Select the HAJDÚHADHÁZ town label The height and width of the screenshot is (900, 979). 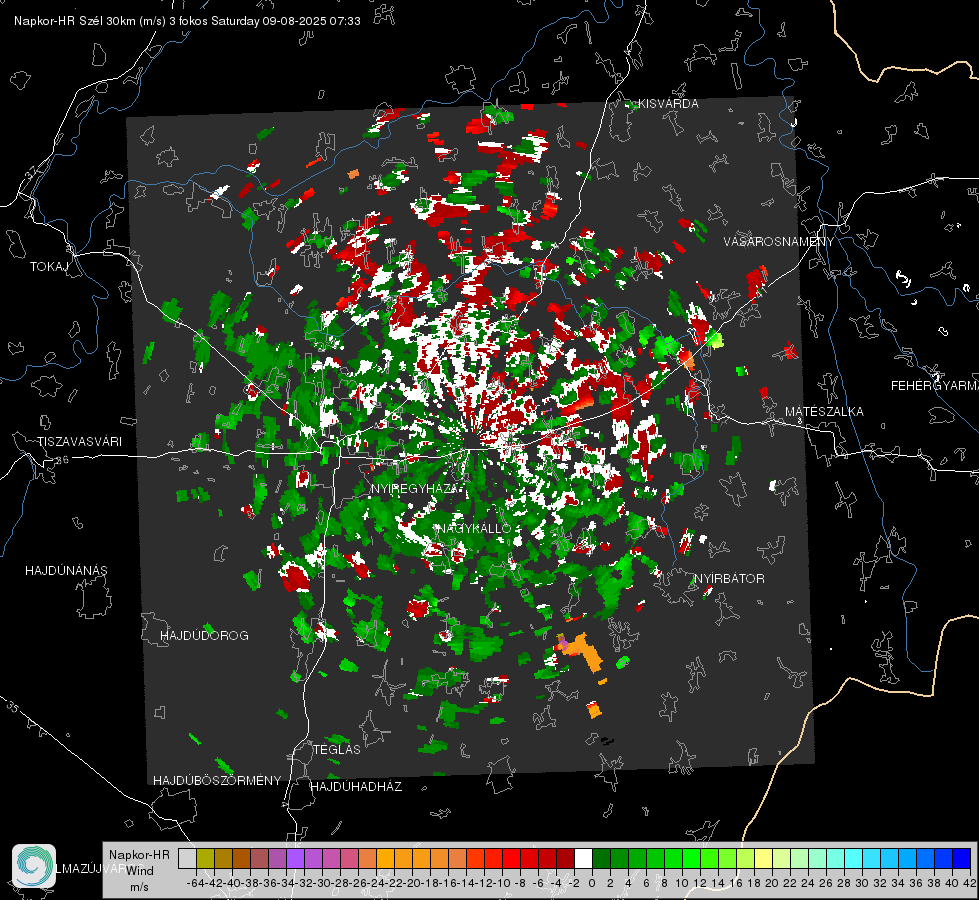click(x=356, y=787)
